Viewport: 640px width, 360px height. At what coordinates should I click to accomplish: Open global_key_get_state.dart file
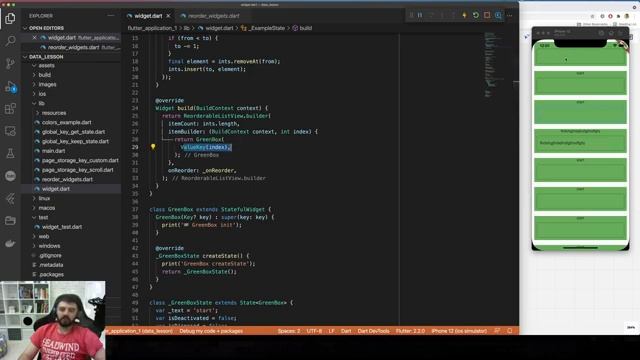(x=73, y=132)
